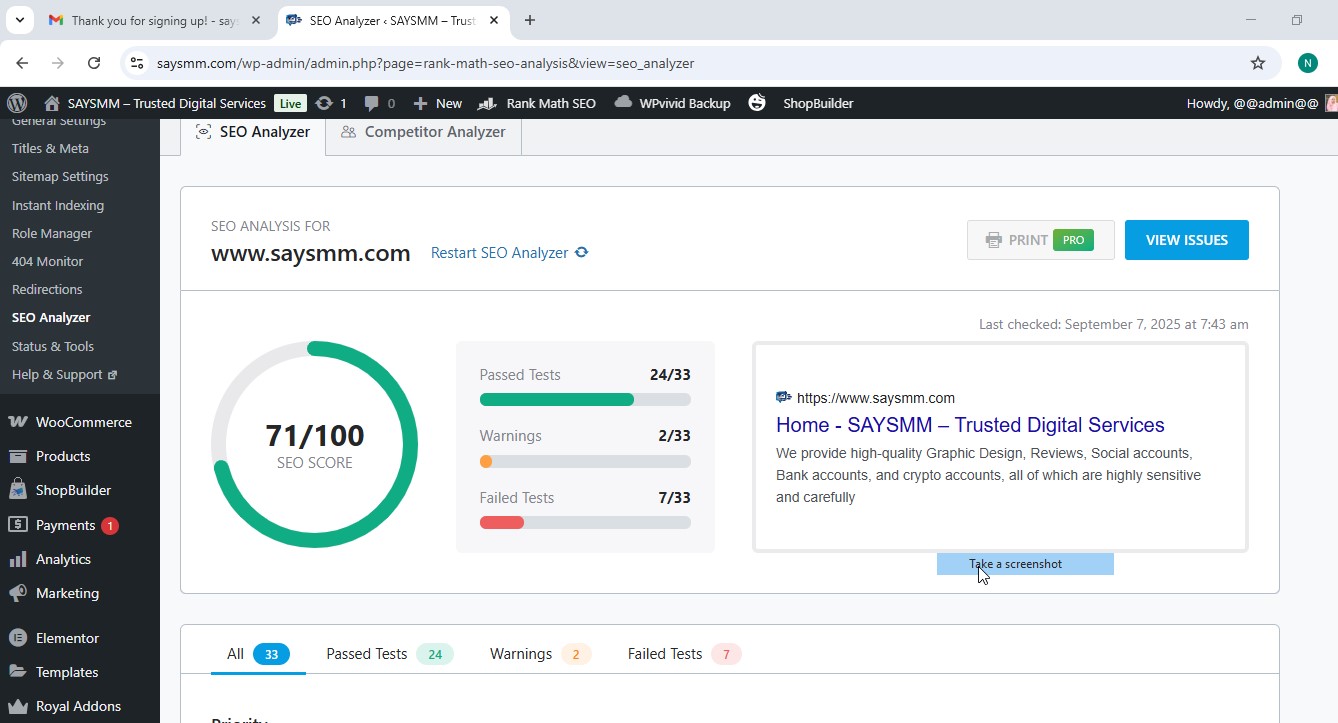Viewport: 1338px width, 723px height.
Task: Show only Failed Tests results
Action: point(664,653)
